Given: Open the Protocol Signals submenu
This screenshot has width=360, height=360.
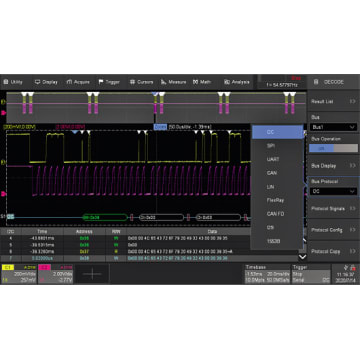Looking at the screenshot, I should [333, 208].
